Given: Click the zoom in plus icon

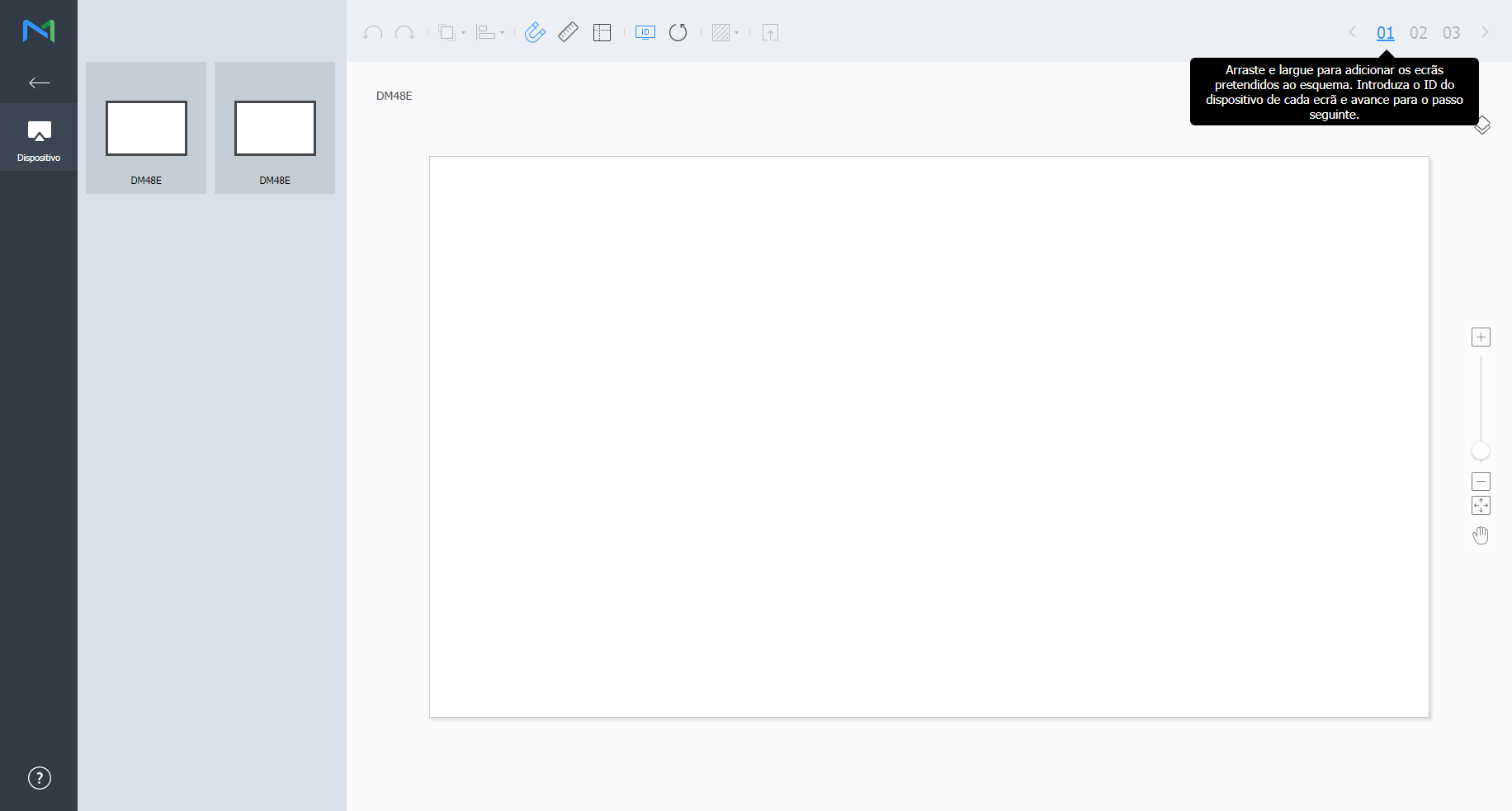Looking at the screenshot, I should (x=1481, y=337).
